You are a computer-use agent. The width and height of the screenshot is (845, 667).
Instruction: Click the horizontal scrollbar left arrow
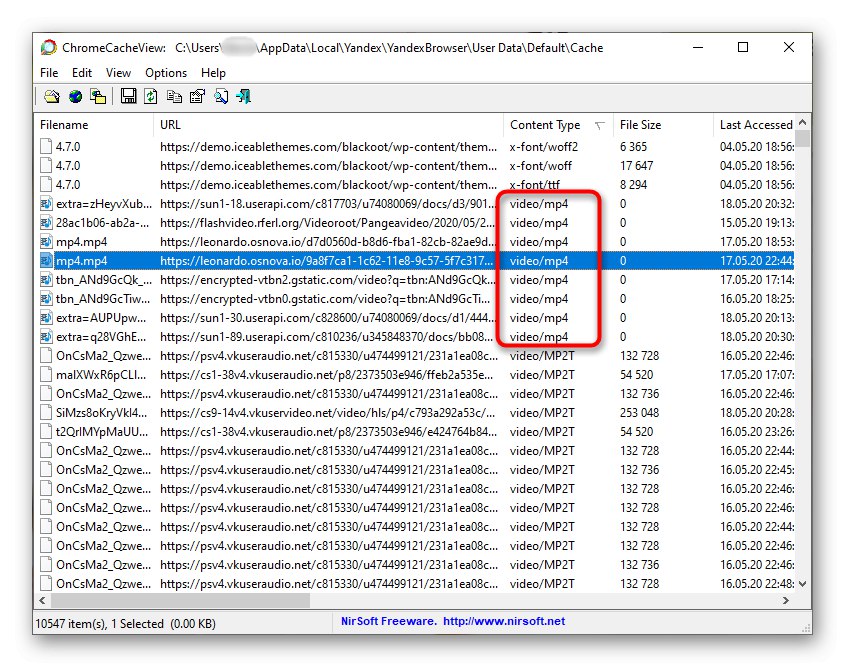pyautogui.click(x=42, y=600)
